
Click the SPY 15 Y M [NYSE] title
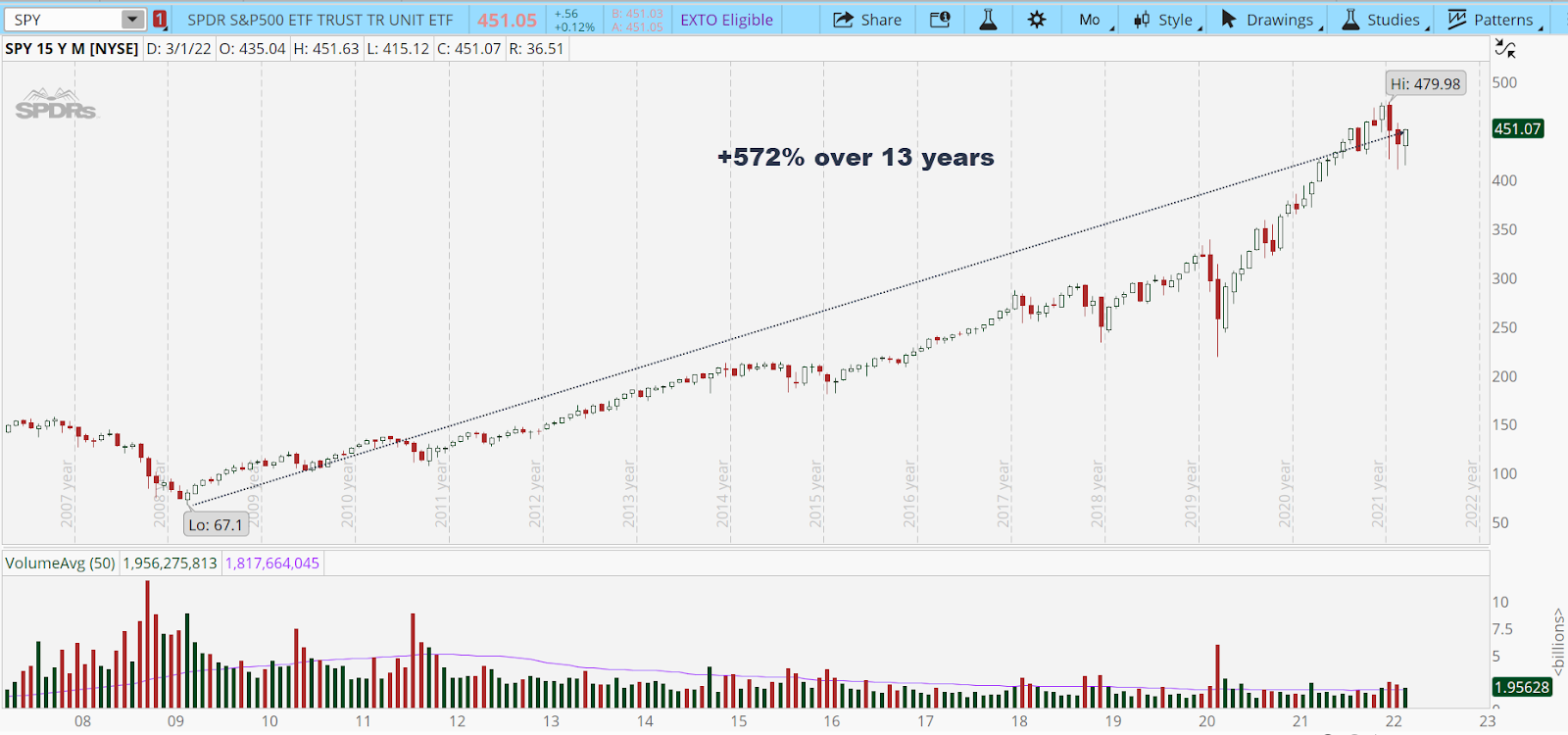(x=72, y=48)
